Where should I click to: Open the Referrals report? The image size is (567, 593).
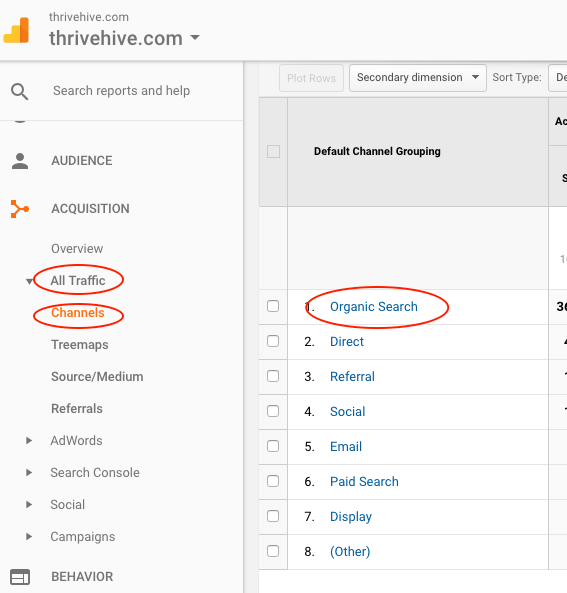pos(77,408)
